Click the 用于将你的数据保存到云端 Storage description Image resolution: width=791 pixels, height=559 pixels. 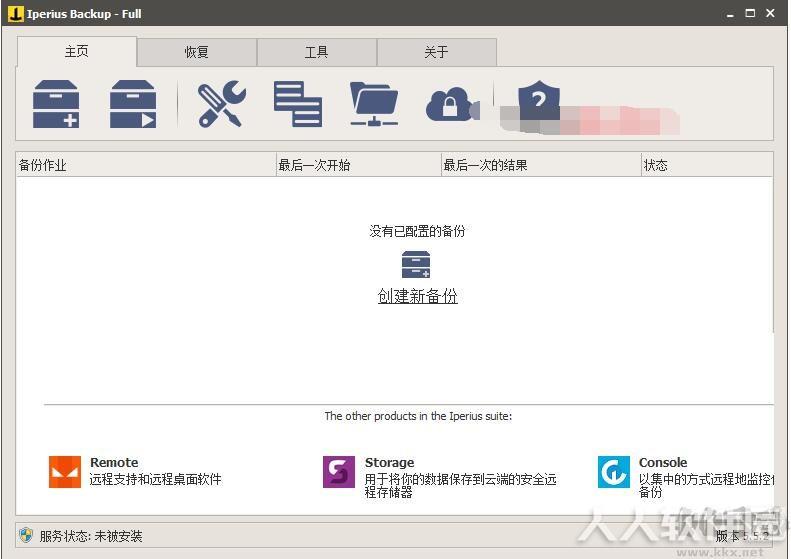coord(460,485)
